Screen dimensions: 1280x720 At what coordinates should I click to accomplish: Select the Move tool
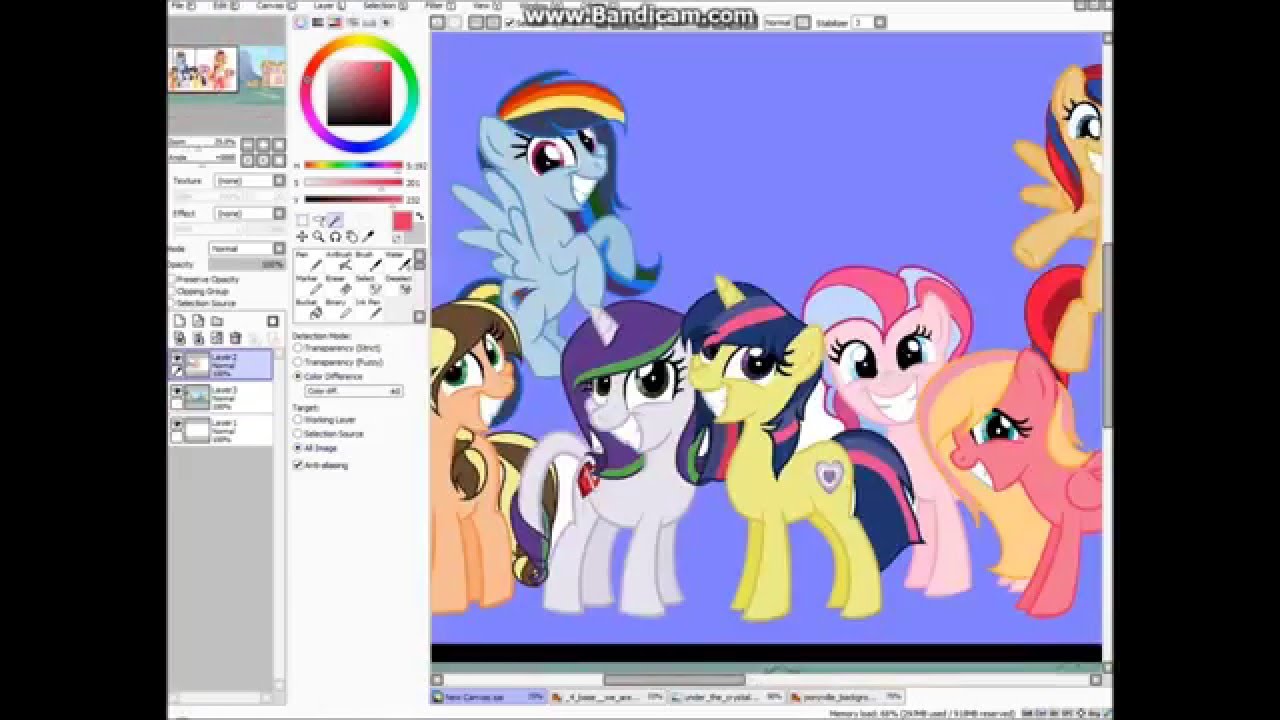click(302, 236)
